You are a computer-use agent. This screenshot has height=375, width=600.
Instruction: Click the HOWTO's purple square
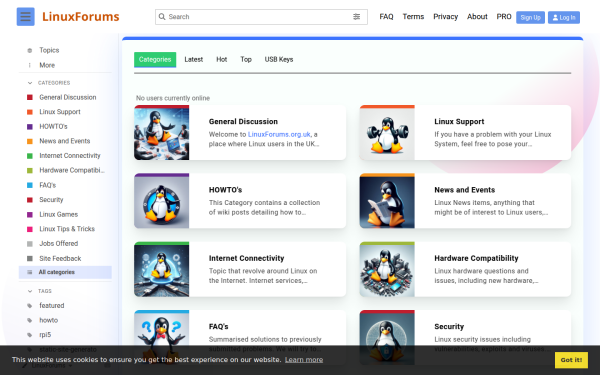click(29, 126)
